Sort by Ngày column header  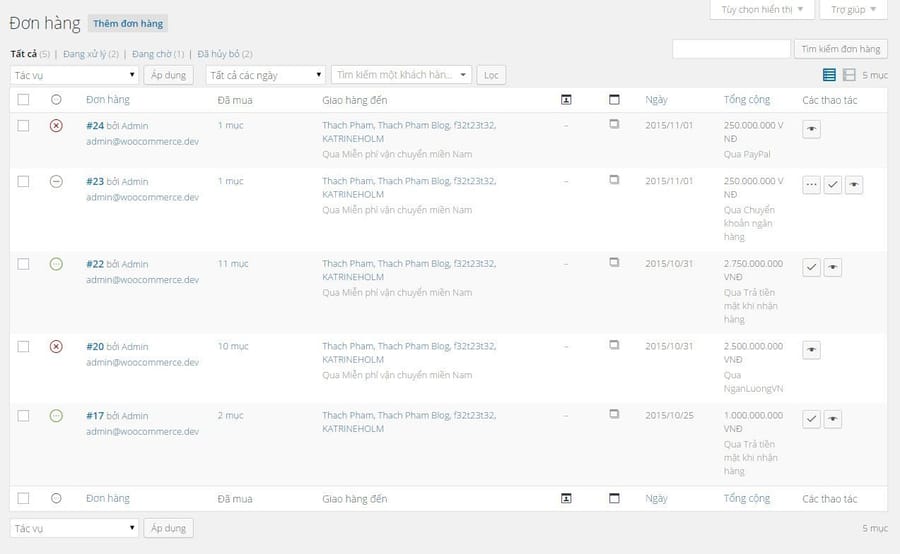pos(656,99)
